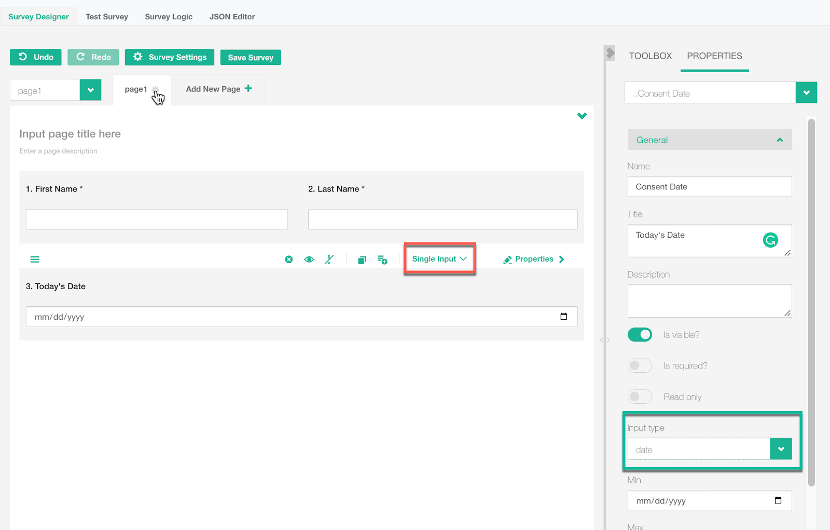Click the calendar icon in Today's Date field
The height and width of the screenshot is (530, 830).
pos(564,317)
